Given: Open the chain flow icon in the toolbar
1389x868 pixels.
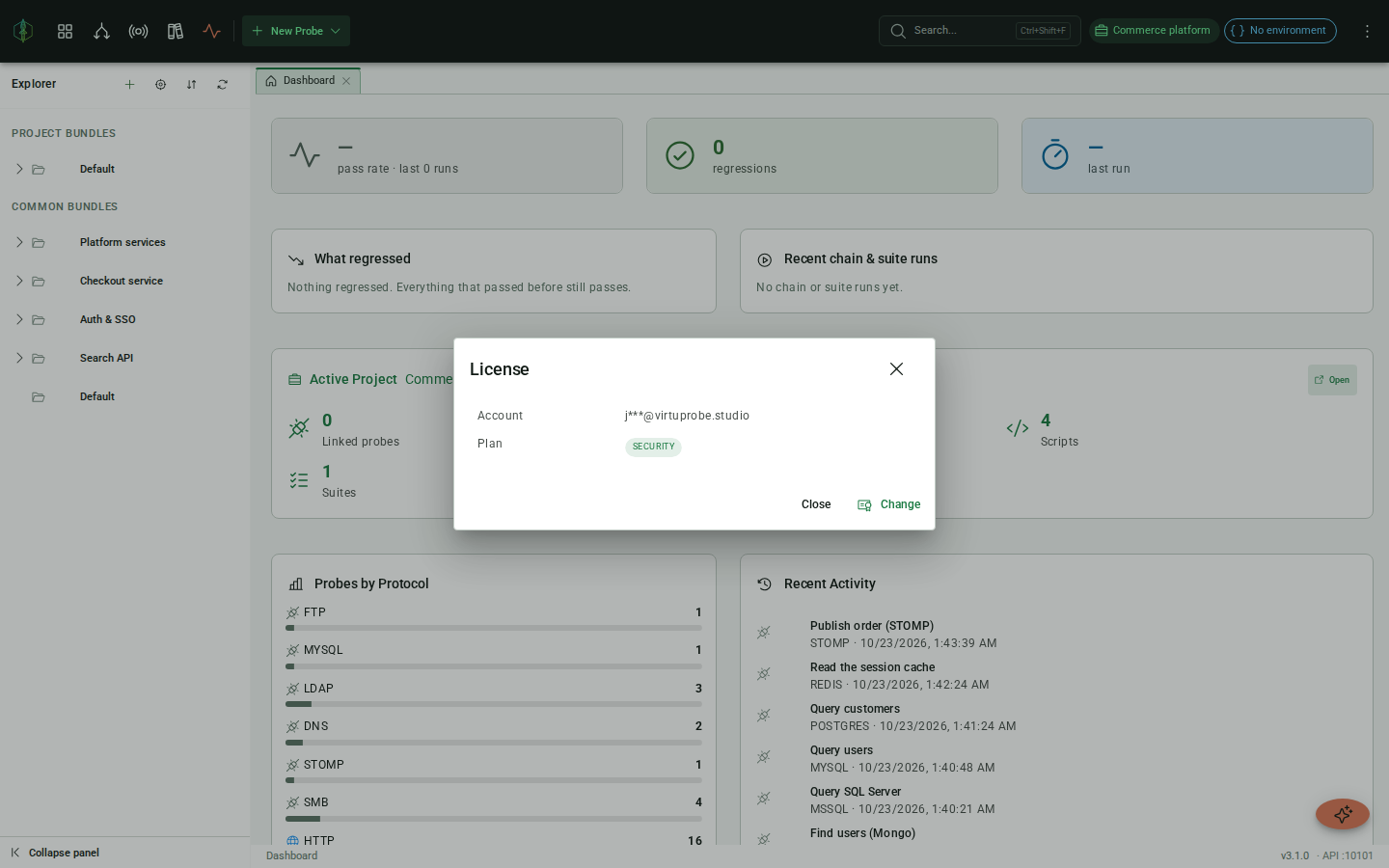Looking at the screenshot, I should [101, 31].
